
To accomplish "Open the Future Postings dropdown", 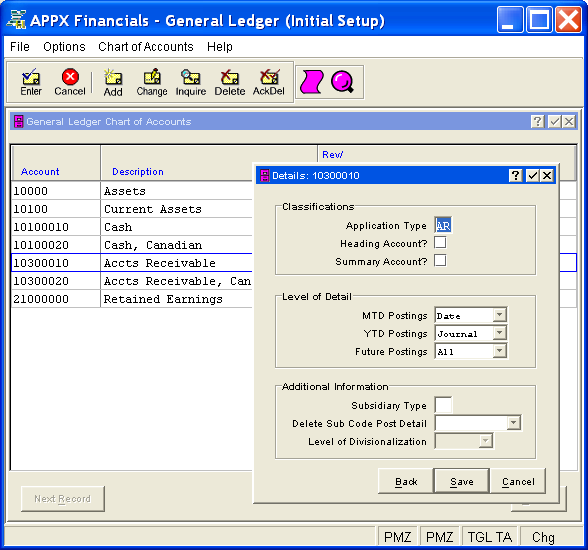I will click(x=500, y=351).
